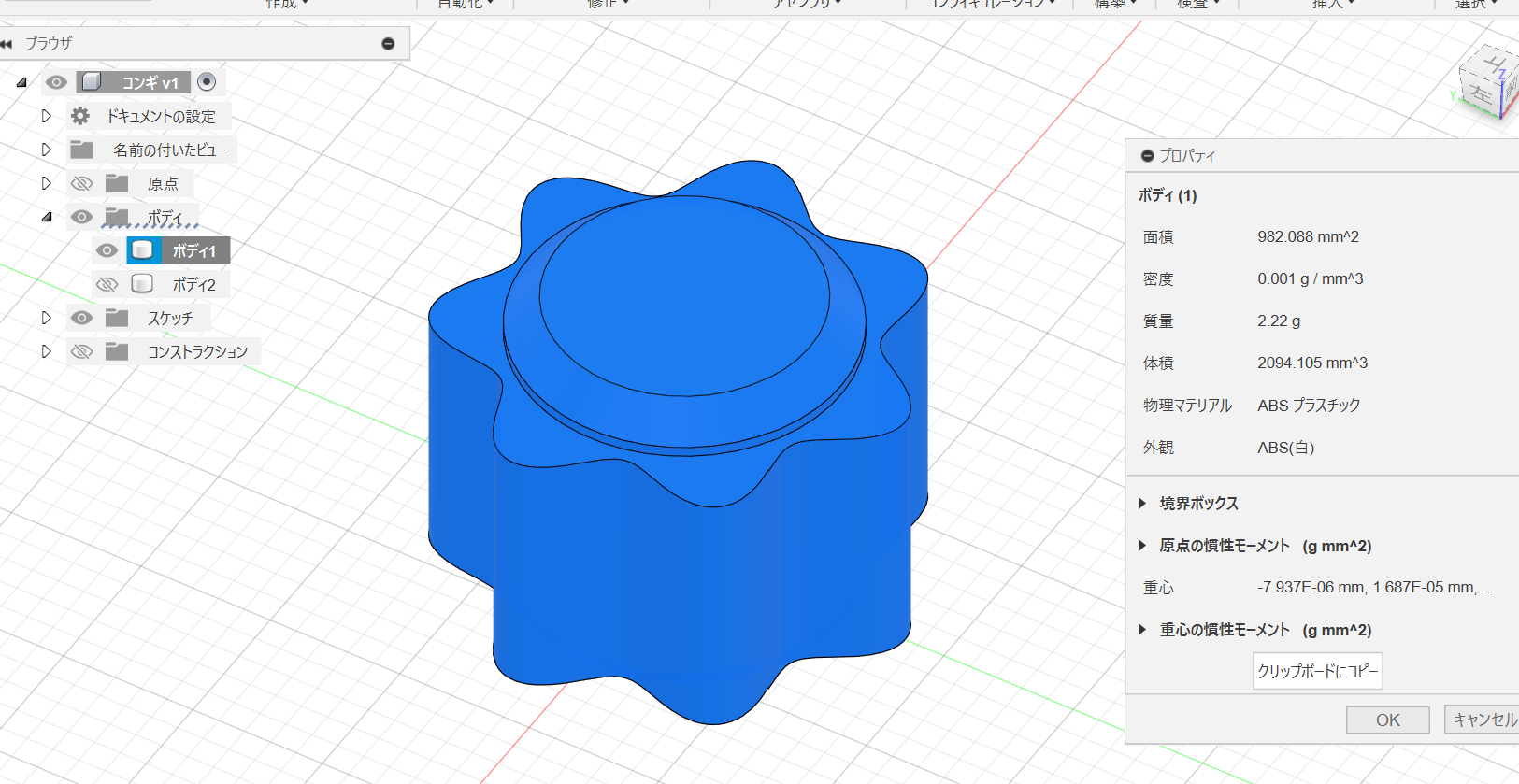Expand the 名前の付いたビュー node

pos(46,150)
